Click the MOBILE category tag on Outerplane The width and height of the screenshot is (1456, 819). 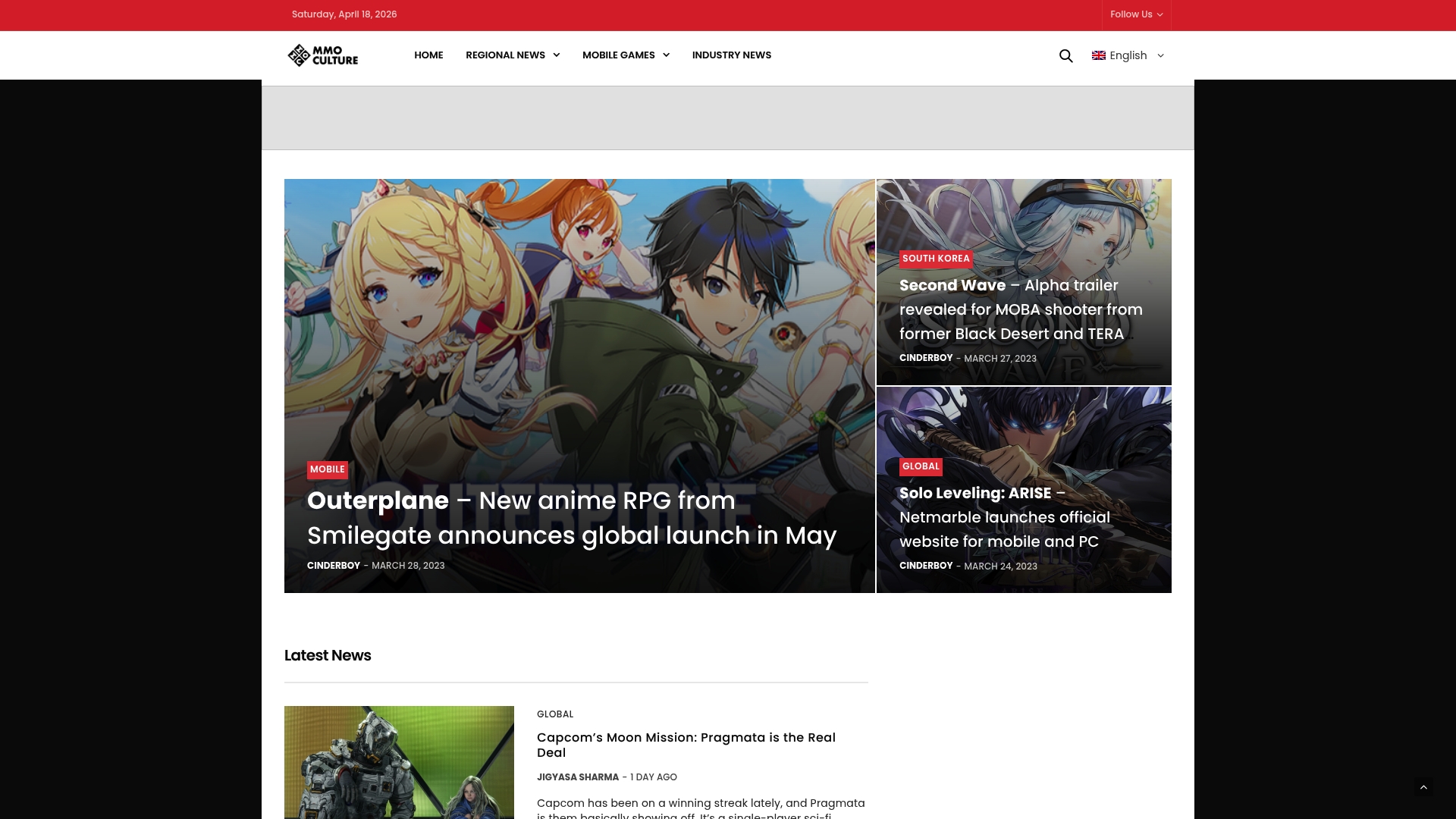click(x=327, y=469)
